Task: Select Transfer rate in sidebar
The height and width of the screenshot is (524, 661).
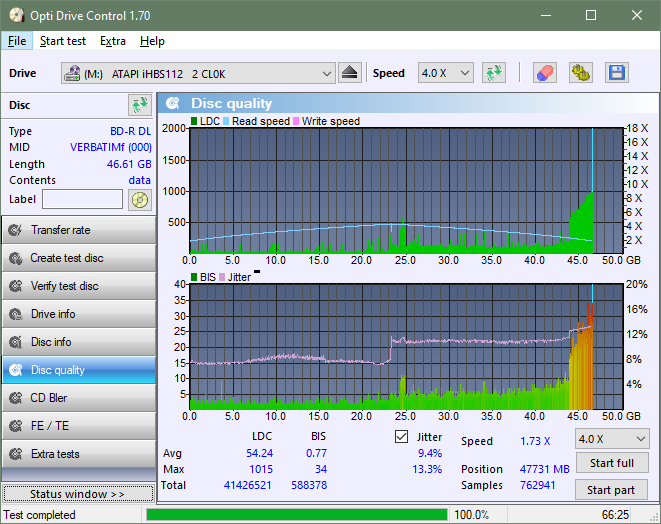Action: point(79,230)
